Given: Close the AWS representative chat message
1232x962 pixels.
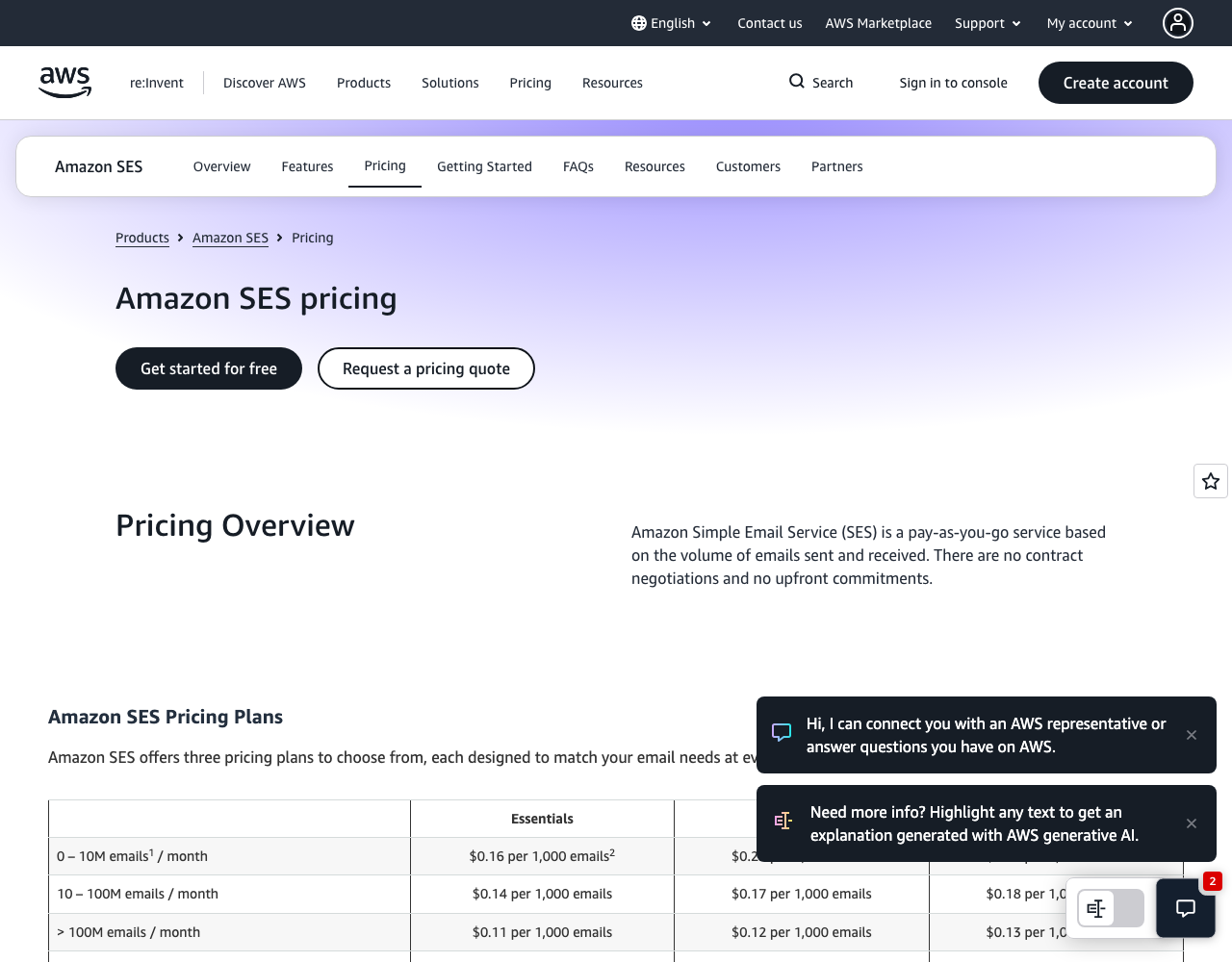Looking at the screenshot, I should pyautogui.click(x=1192, y=735).
